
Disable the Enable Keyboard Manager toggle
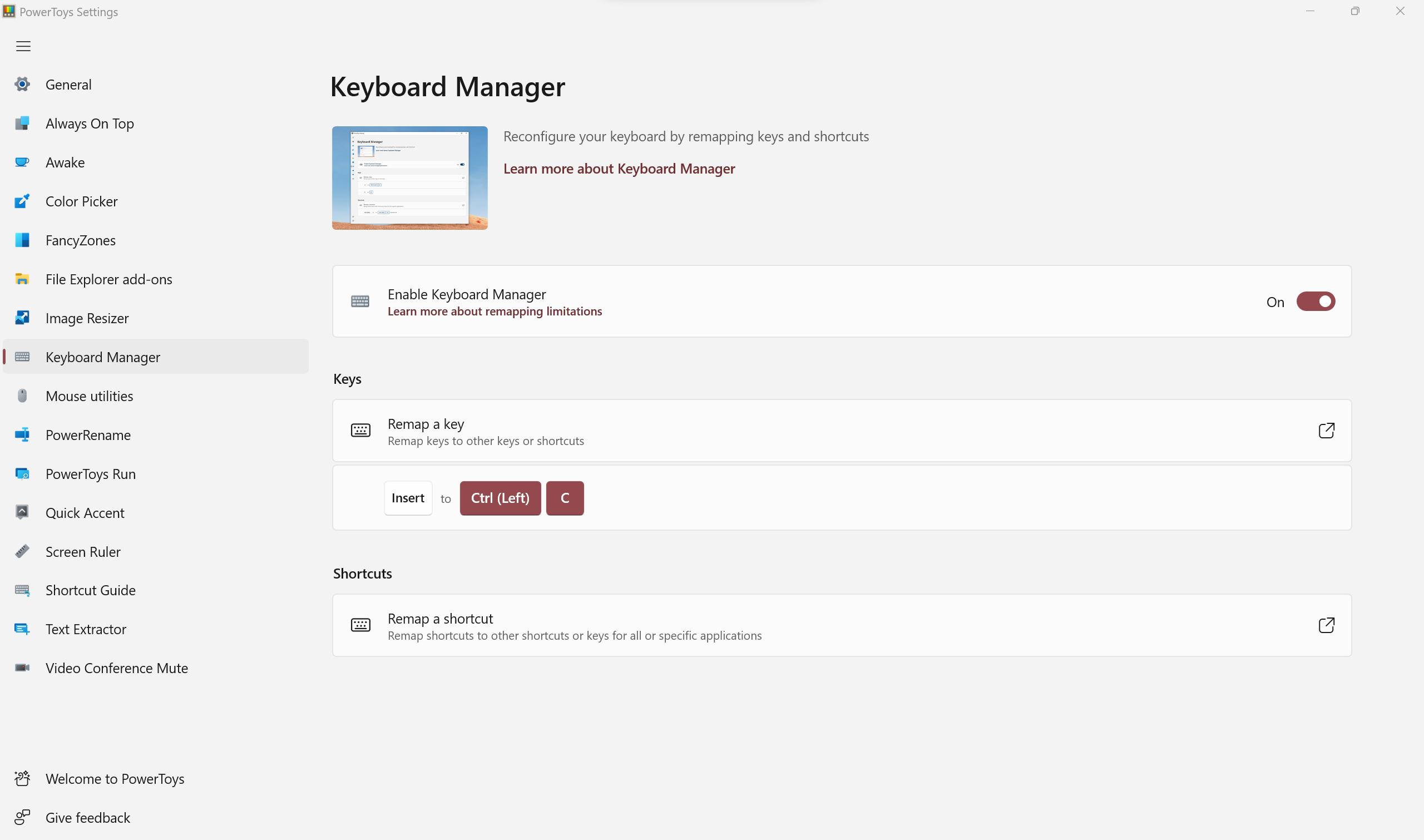point(1316,302)
